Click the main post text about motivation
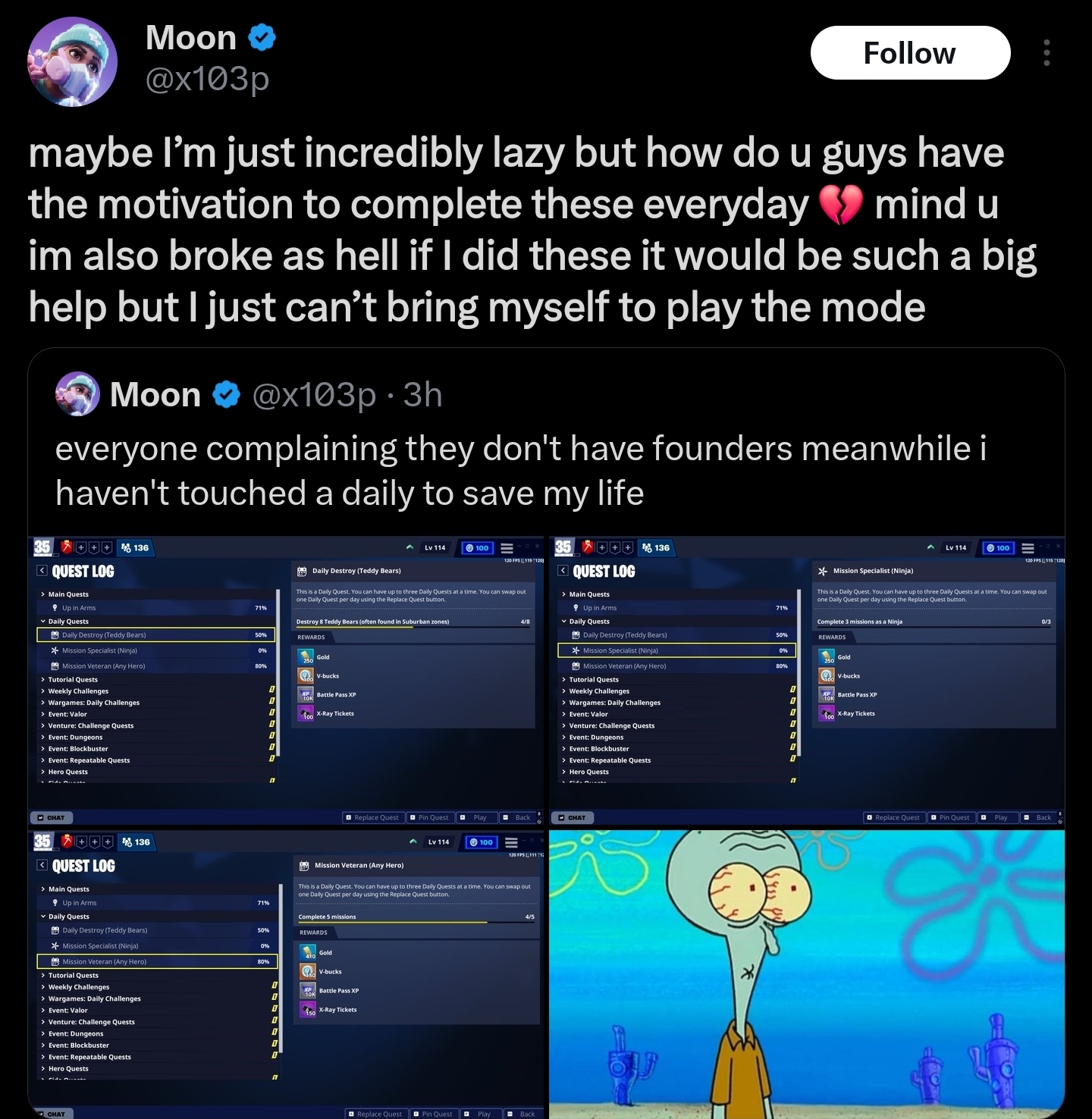Screen dimensions: 1092x1119 coord(532,230)
